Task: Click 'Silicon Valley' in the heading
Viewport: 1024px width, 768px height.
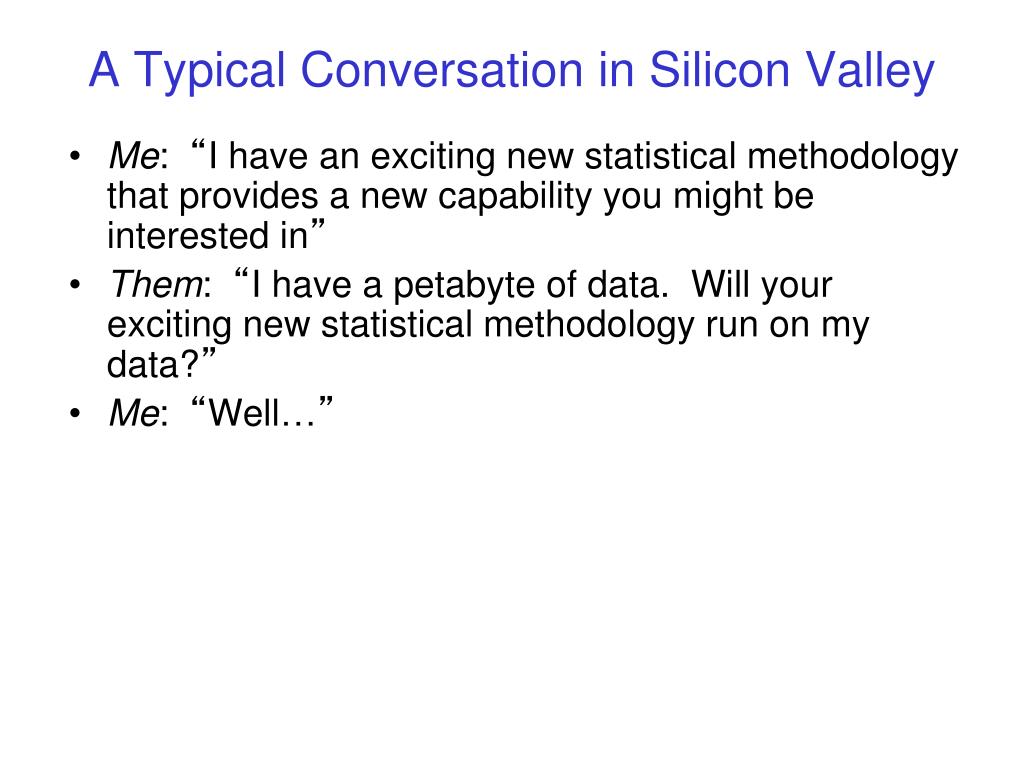Action: point(792,69)
